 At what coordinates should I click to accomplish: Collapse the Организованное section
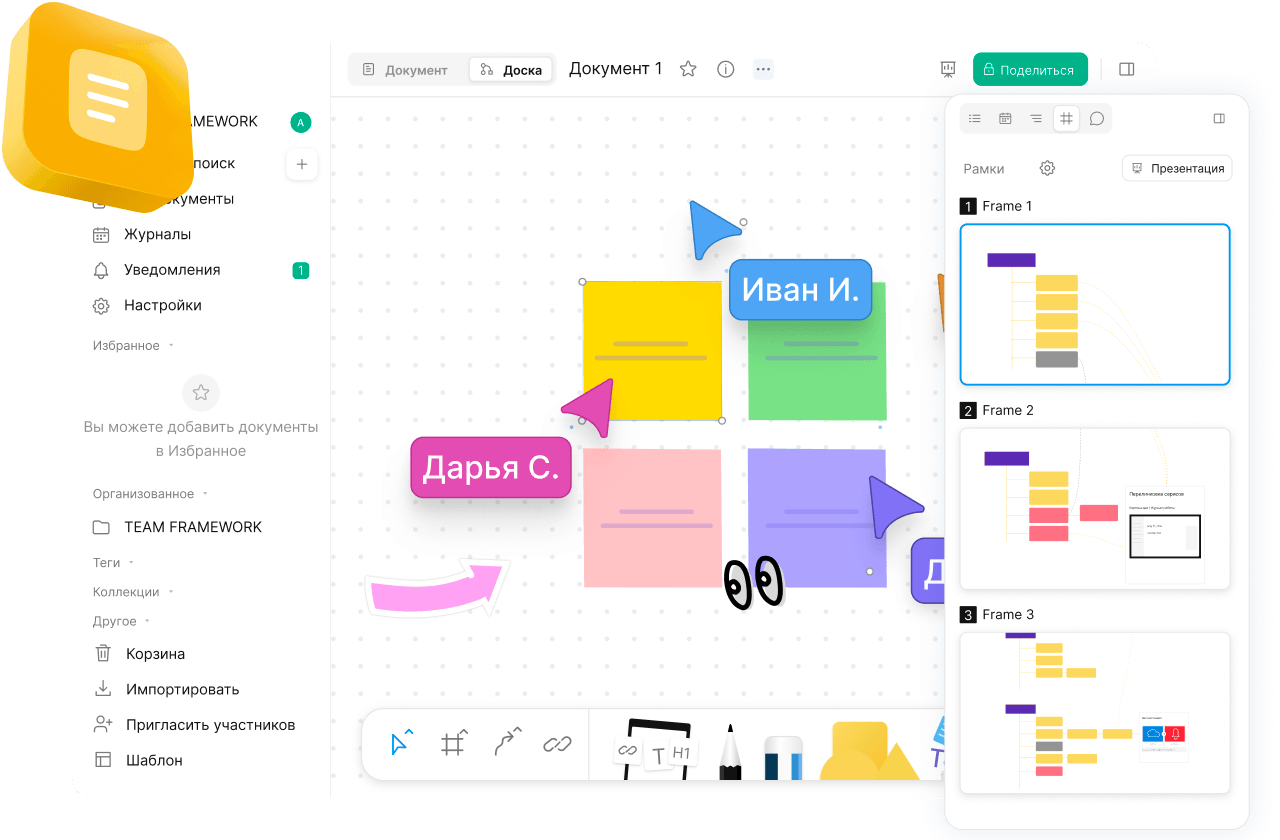[x=151, y=494]
